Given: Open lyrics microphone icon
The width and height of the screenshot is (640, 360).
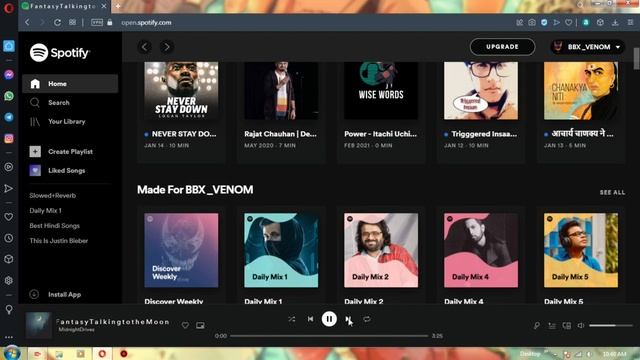Looking at the screenshot, I should pyautogui.click(x=537, y=325).
